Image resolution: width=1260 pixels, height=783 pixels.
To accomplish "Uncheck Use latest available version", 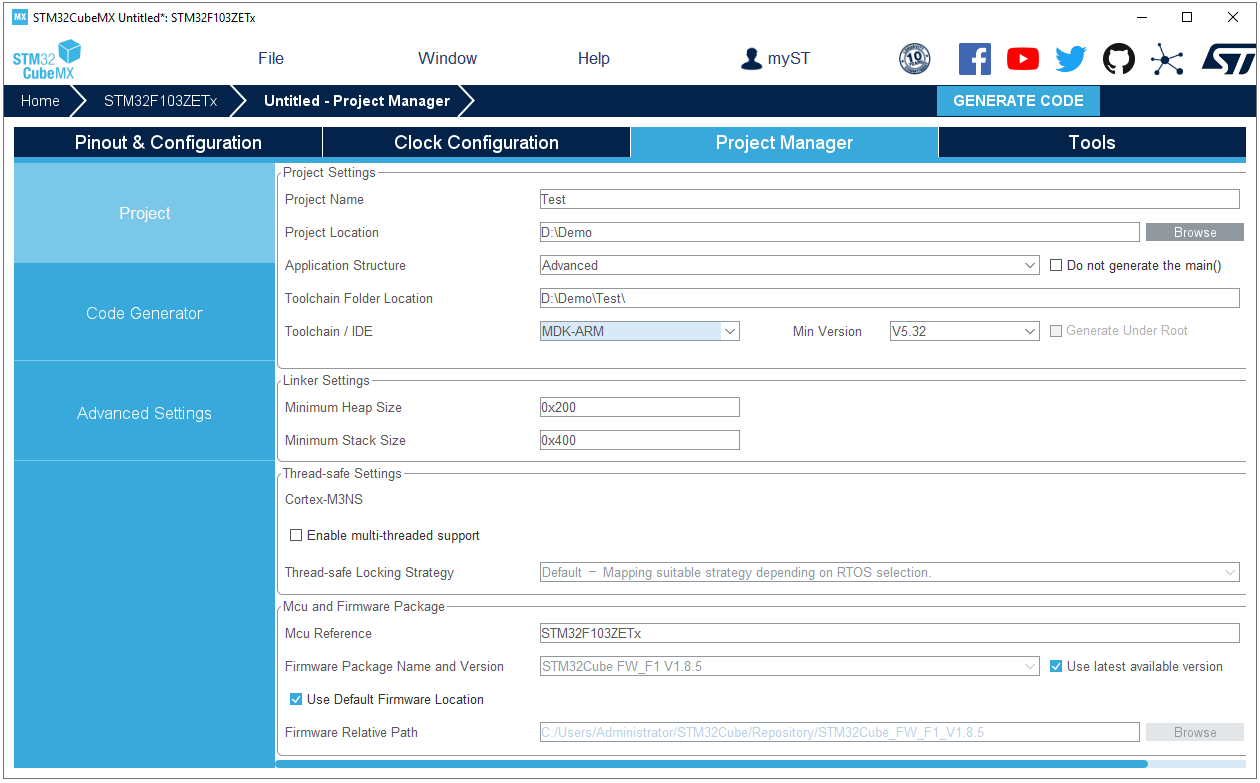I will (x=1056, y=666).
